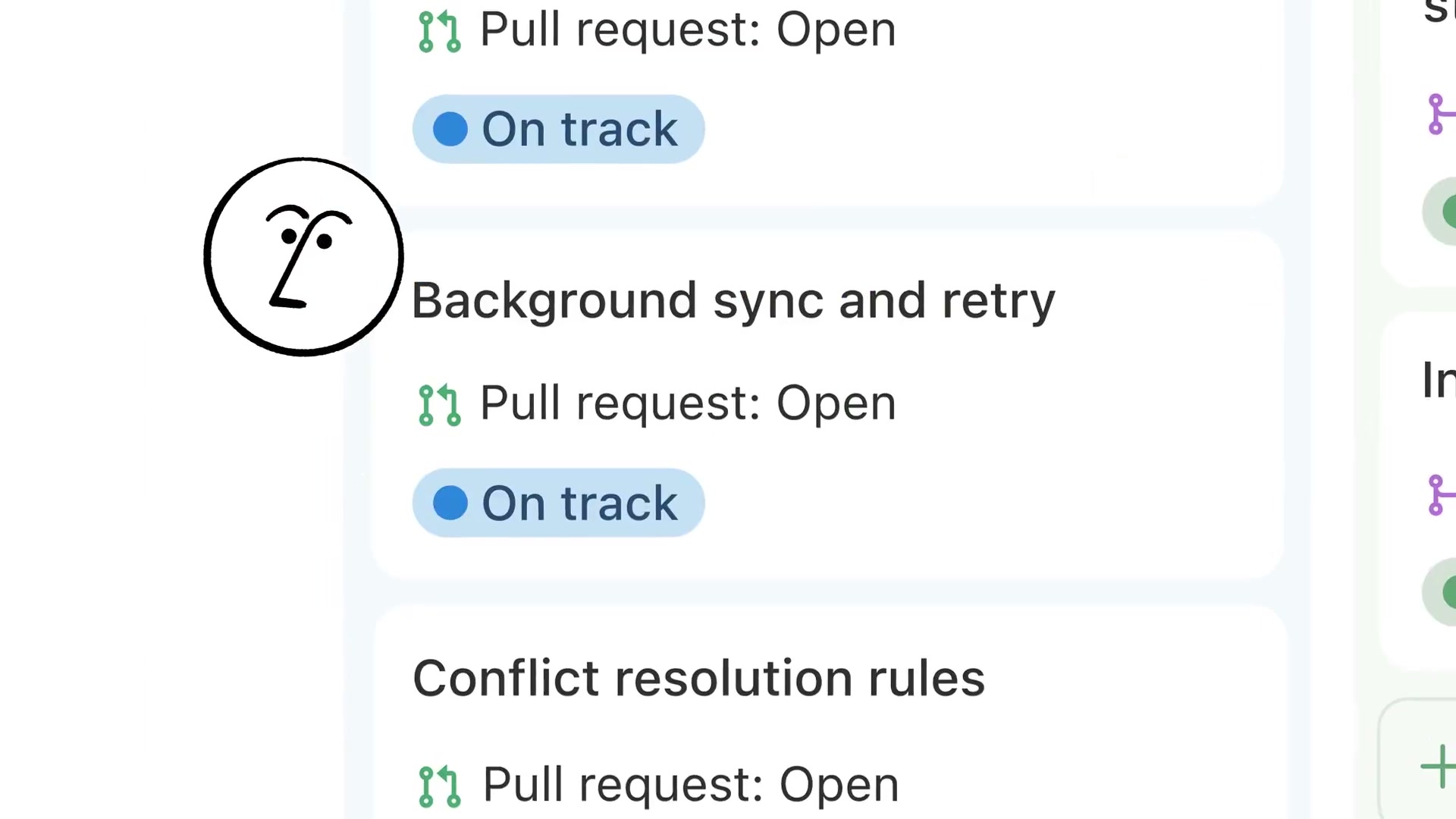Select On track badge in the topmost card

(x=558, y=129)
